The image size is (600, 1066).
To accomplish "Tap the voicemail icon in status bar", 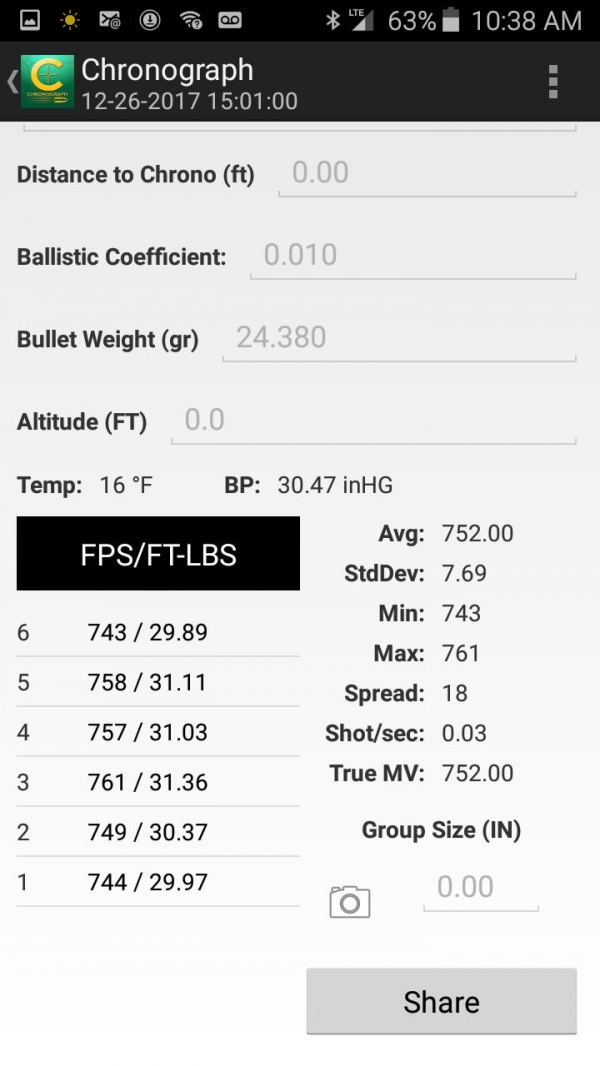I will (230, 20).
